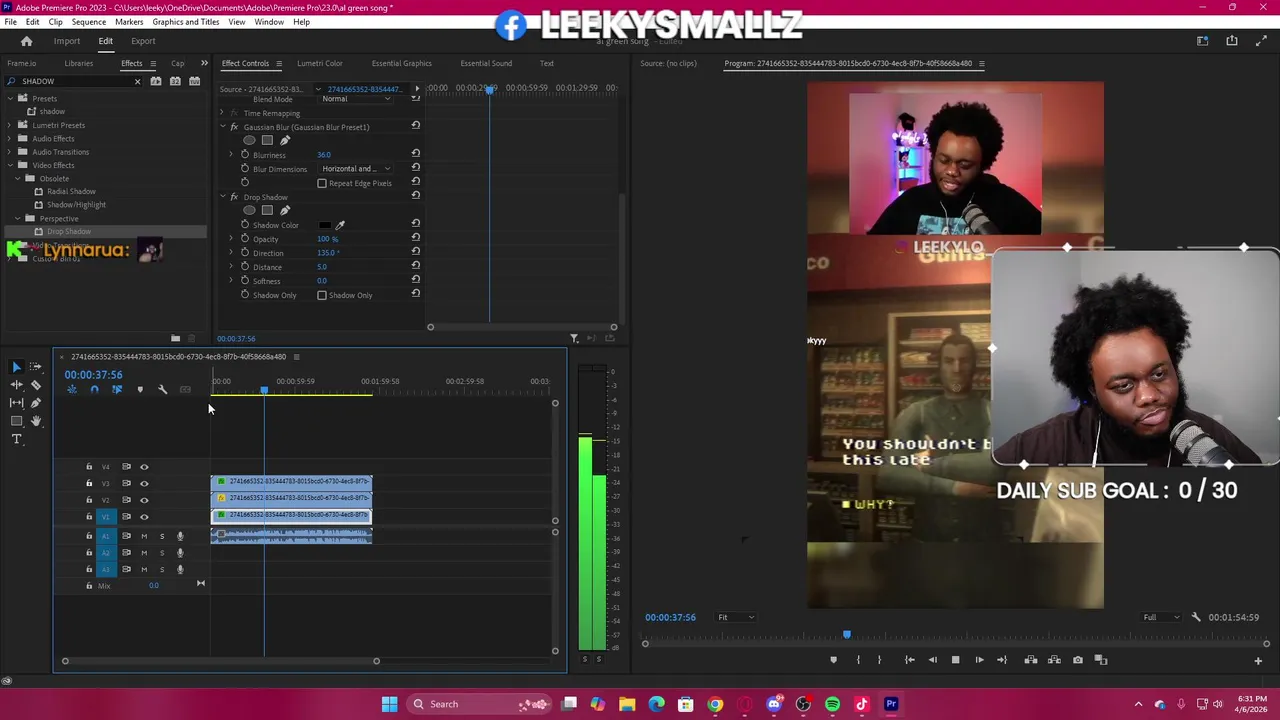Create 4-point polygon mask for Drop Shadow
1280x720 pixels.
point(267,210)
